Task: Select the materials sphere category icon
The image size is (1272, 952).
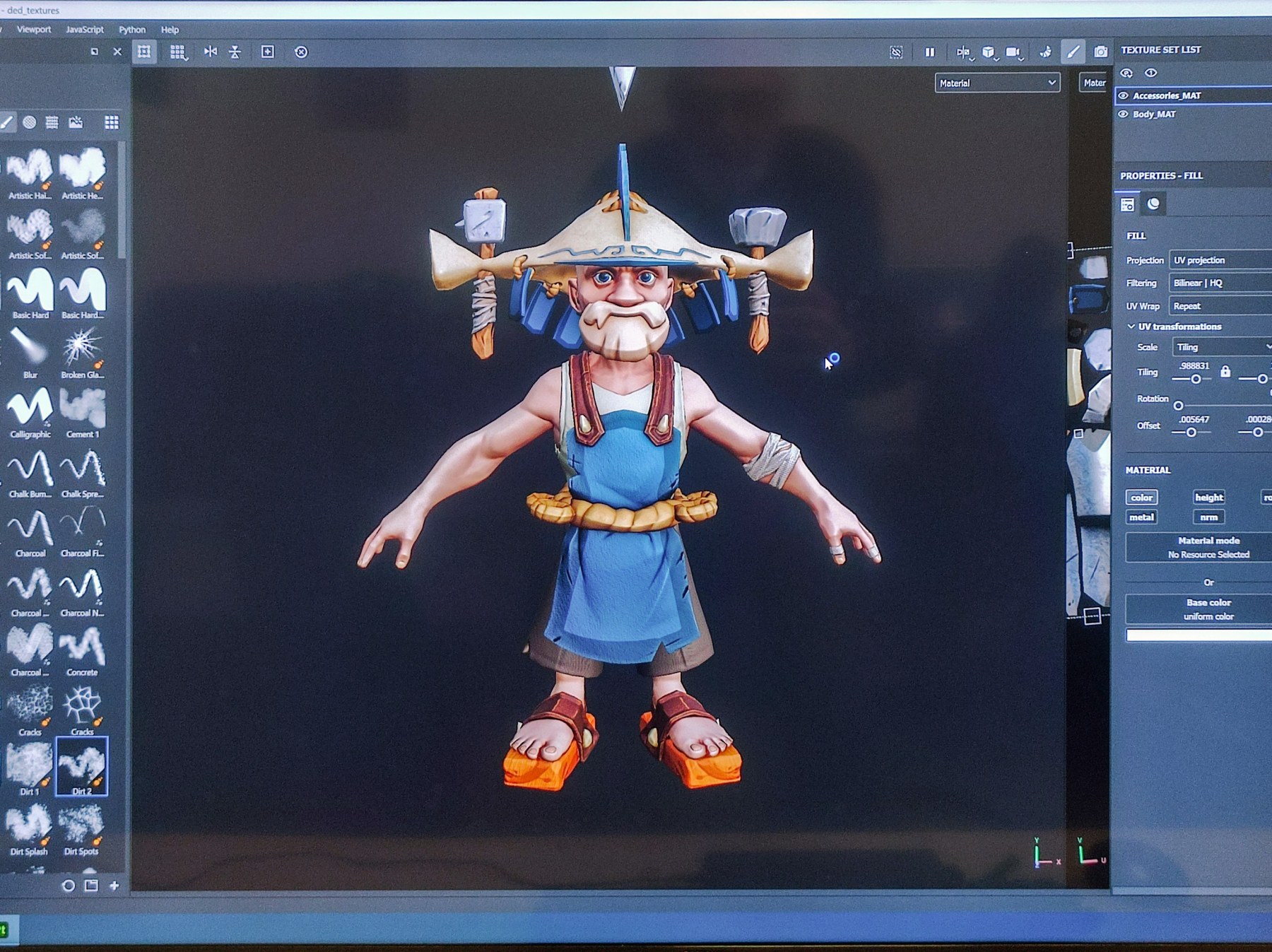Action: pyautogui.click(x=29, y=122)
